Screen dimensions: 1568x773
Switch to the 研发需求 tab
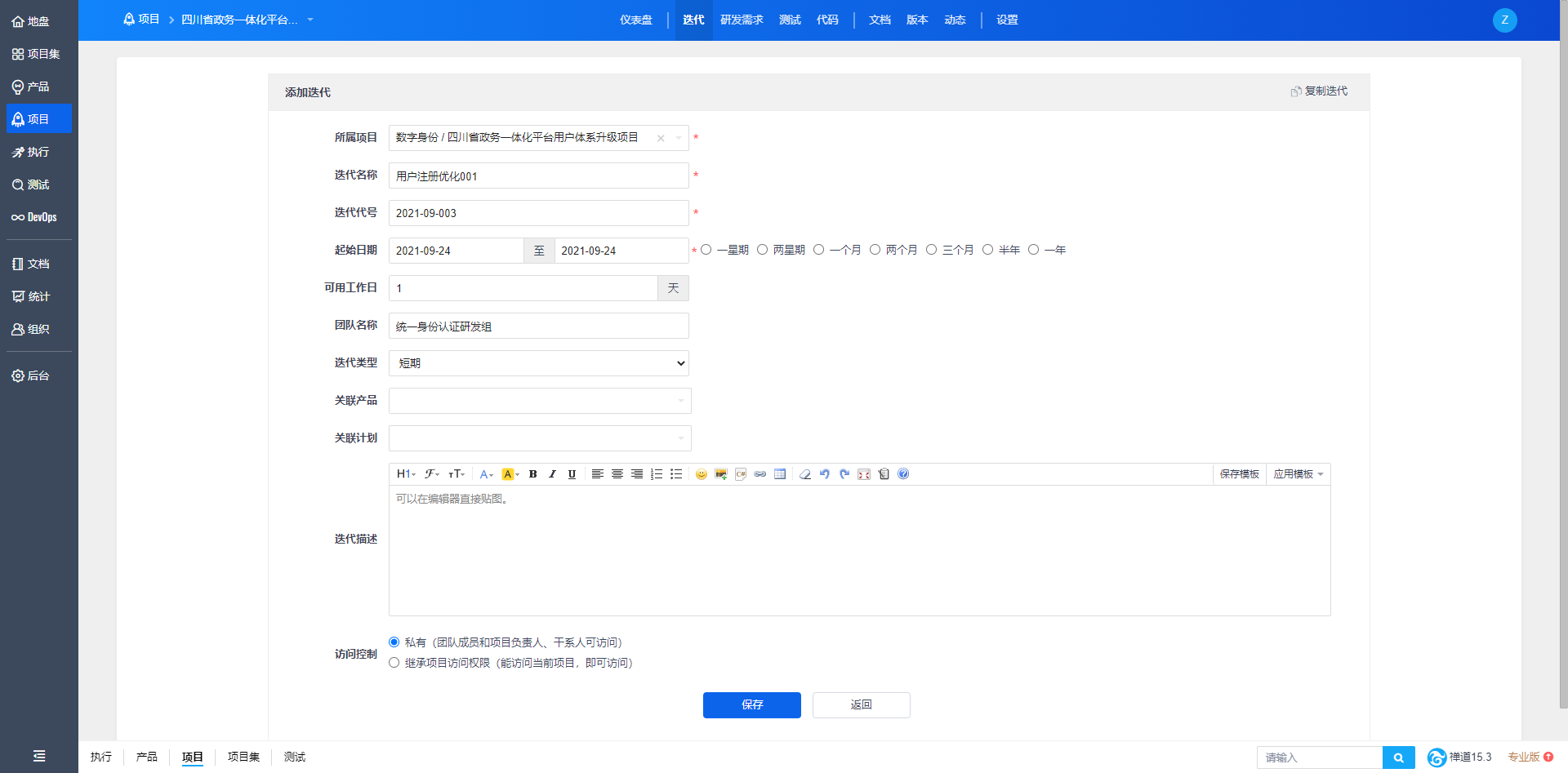coord(742,20)
